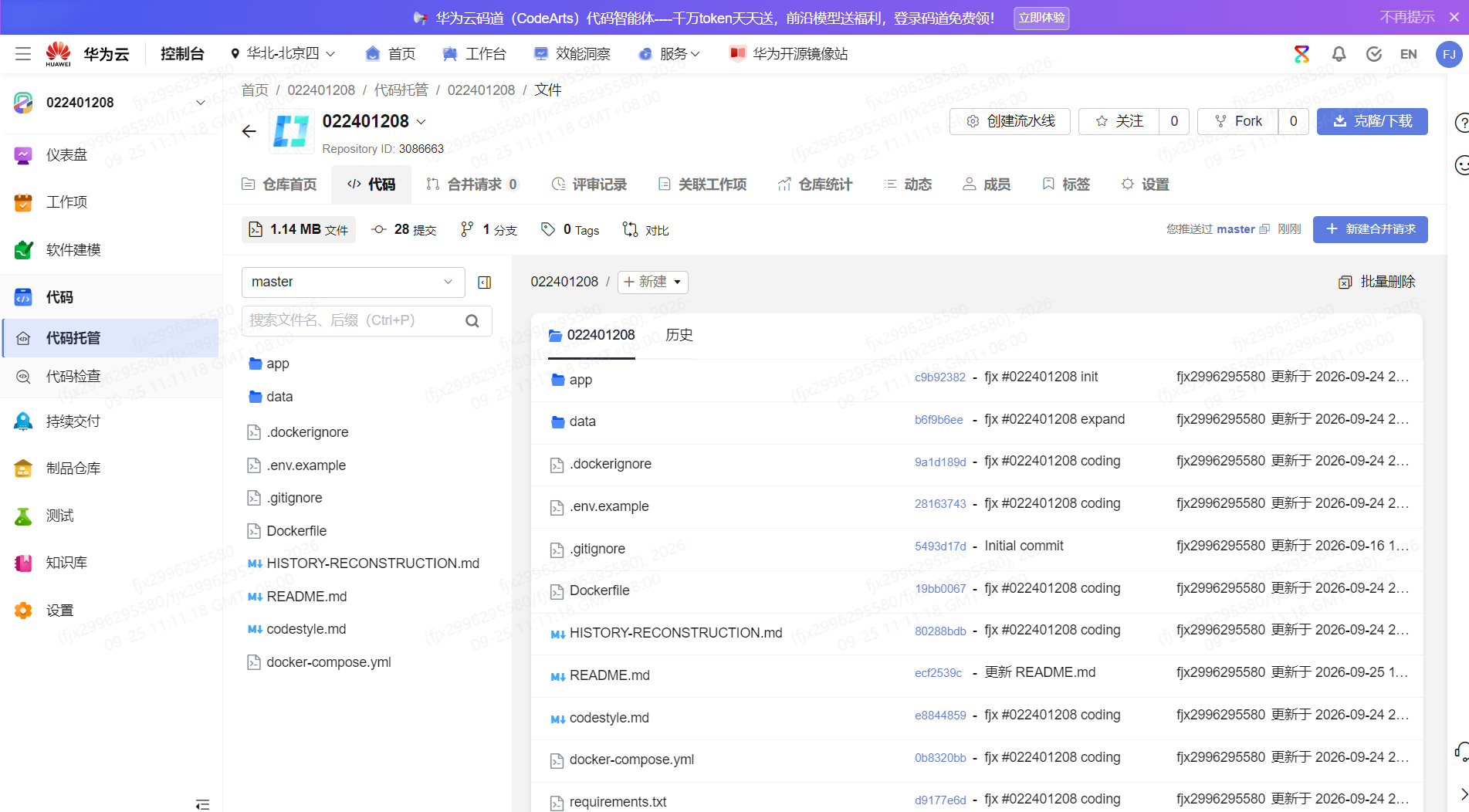The width and height of the screenshot is (1469, 812).
Task: Toggle the file tree panel icon
Action: (x=485, y=283)
